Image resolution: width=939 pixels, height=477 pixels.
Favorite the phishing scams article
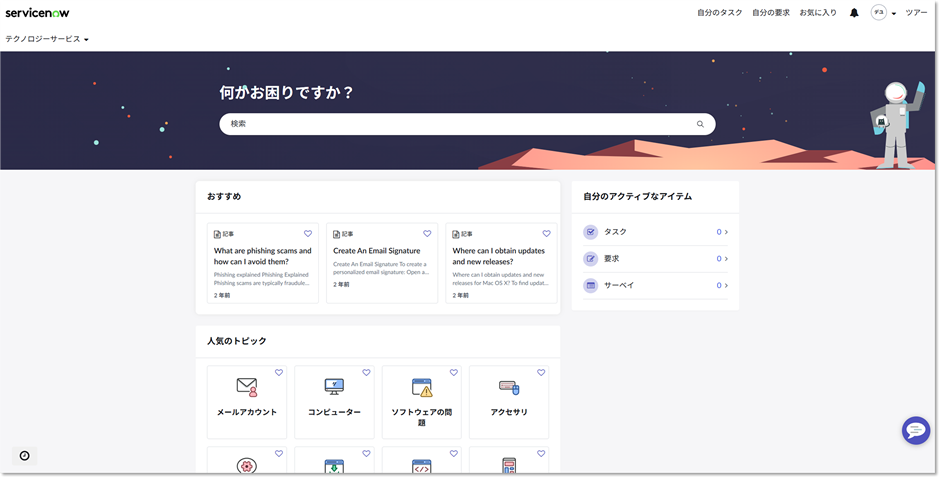[308, 233]
